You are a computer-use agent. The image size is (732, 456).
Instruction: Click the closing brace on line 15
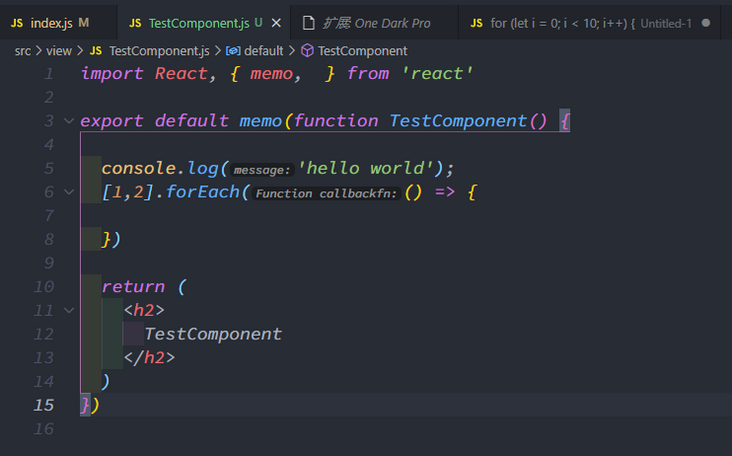tap(85, 405)
